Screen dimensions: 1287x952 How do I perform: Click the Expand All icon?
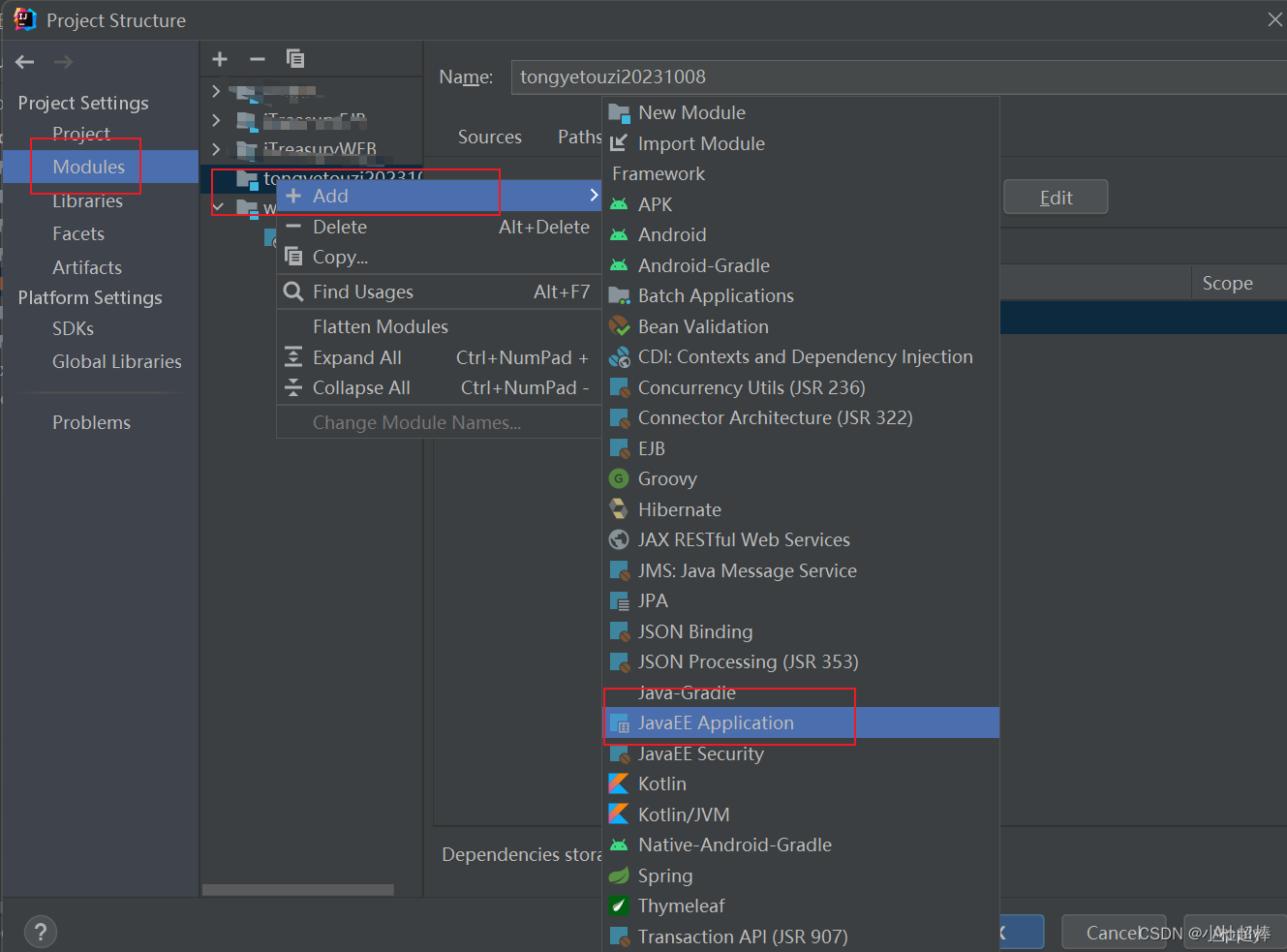pyautogui.click(x=293, y=357)
